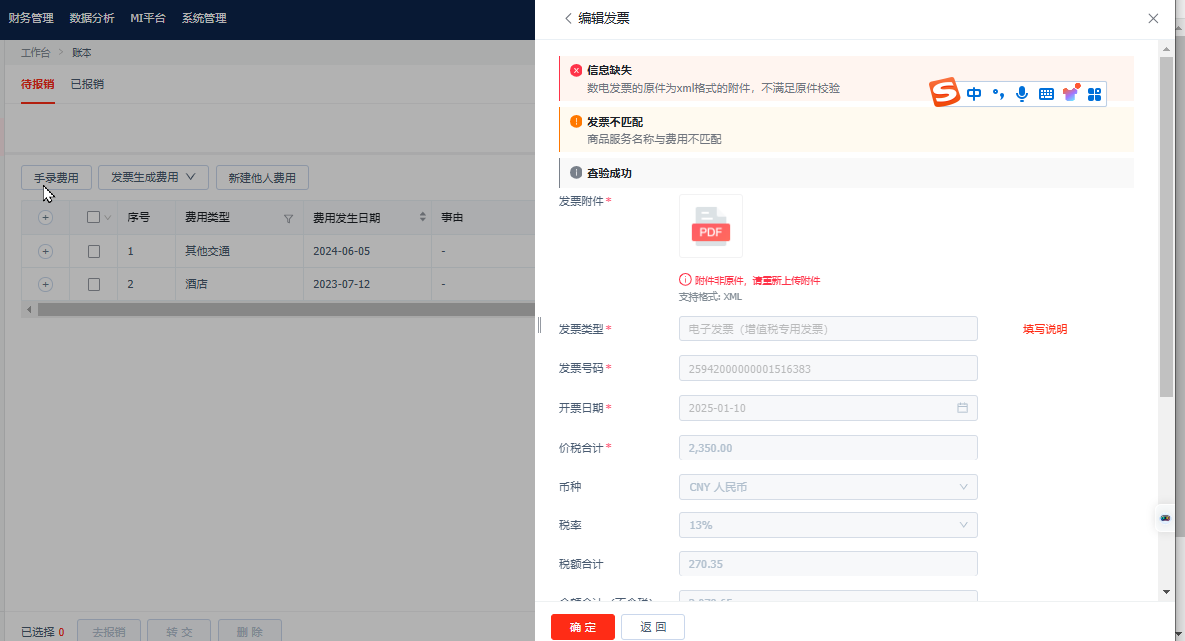Screen dimensions: 1185x641
Task: Expand the 发票生成费用 dropdown button
Action: (153, 177)
